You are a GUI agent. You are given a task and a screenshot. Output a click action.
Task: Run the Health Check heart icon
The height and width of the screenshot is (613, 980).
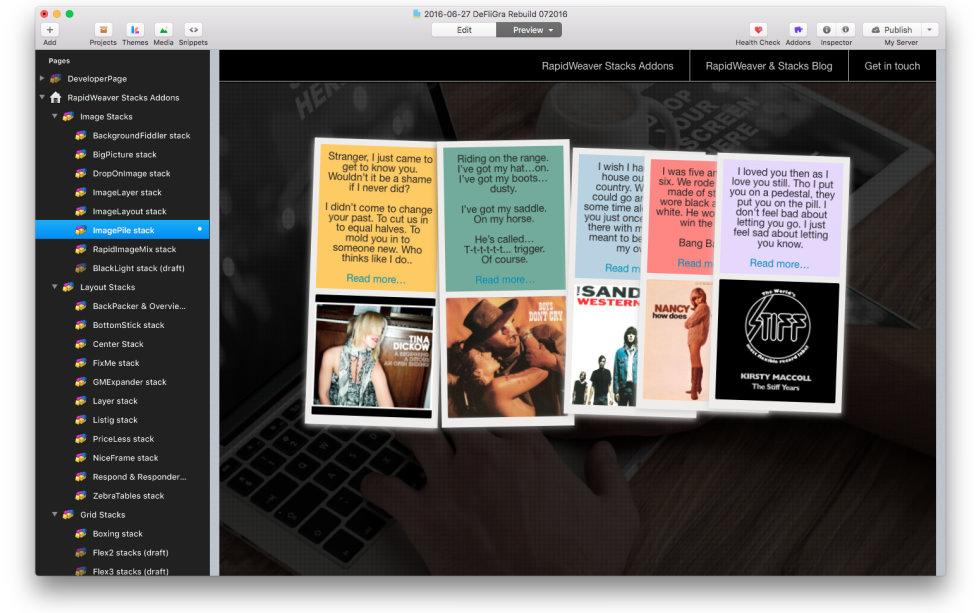point(758,29)
